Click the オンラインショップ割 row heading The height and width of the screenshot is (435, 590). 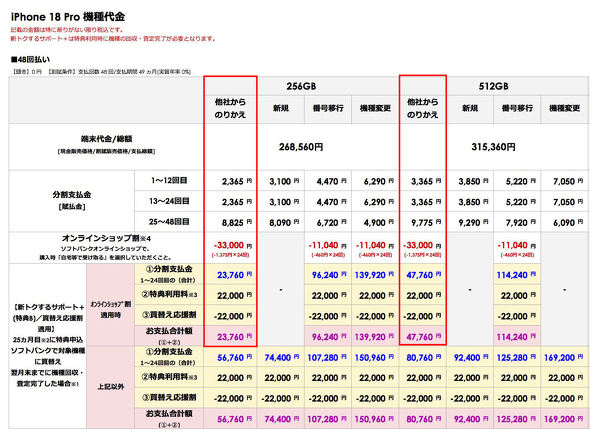pos(106,238)
